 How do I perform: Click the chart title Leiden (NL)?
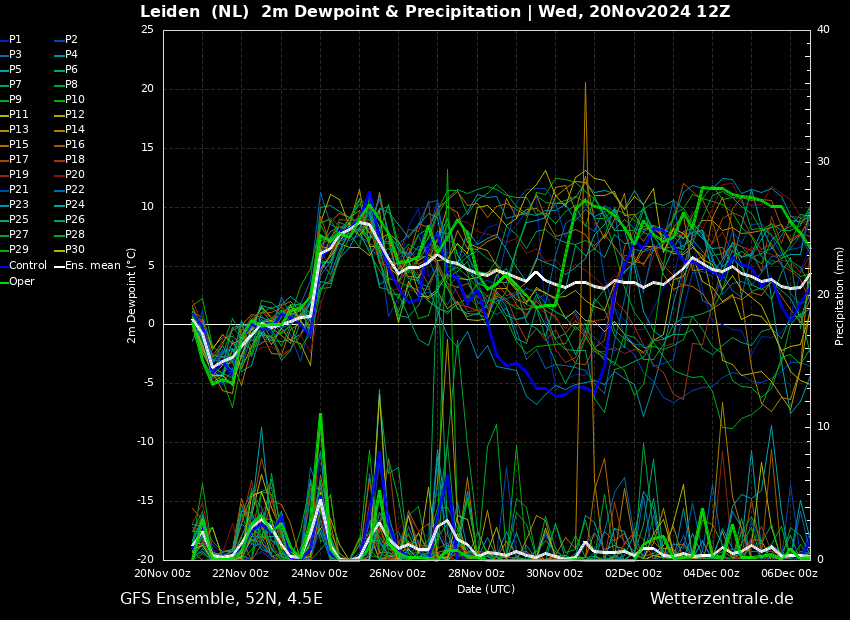coord(195,11)
